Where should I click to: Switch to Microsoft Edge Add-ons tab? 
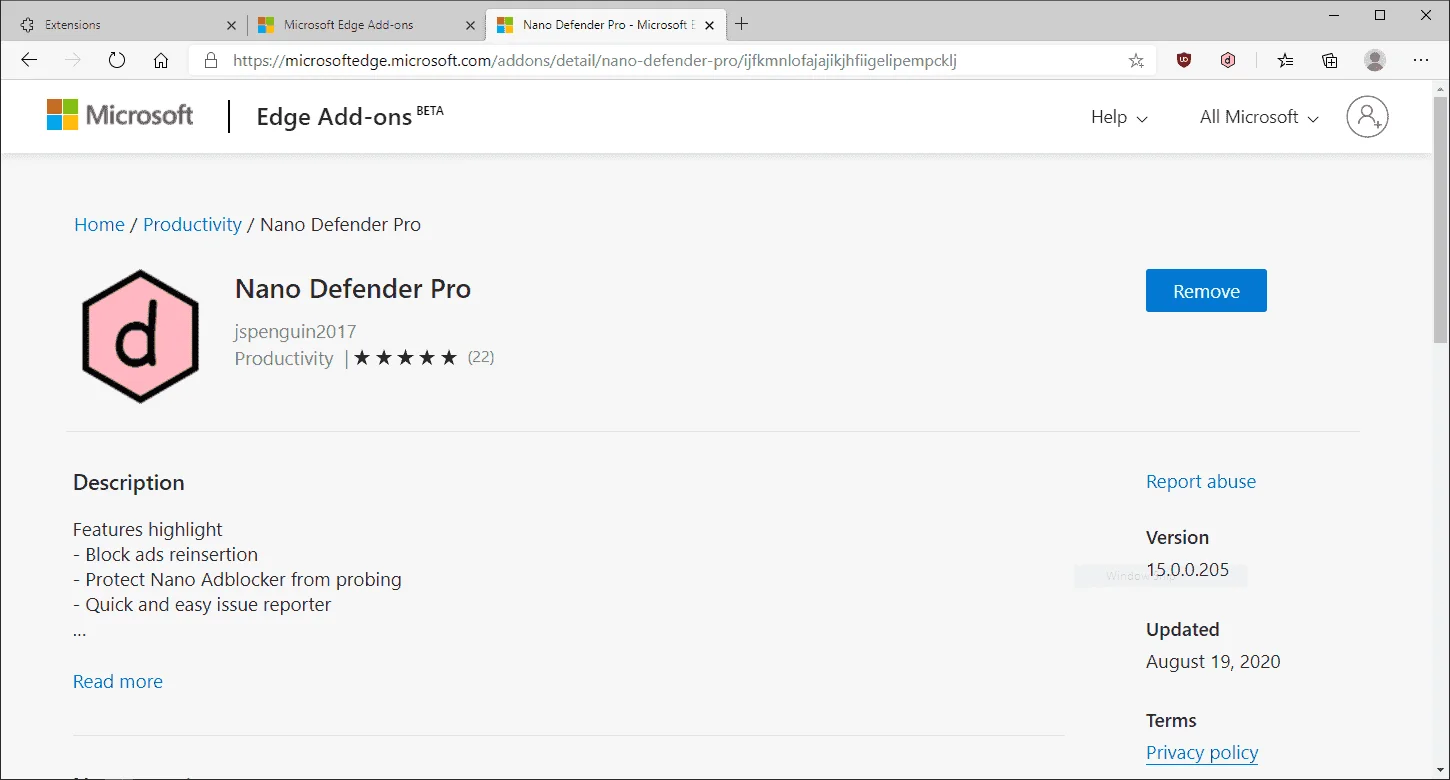[365, 24]
